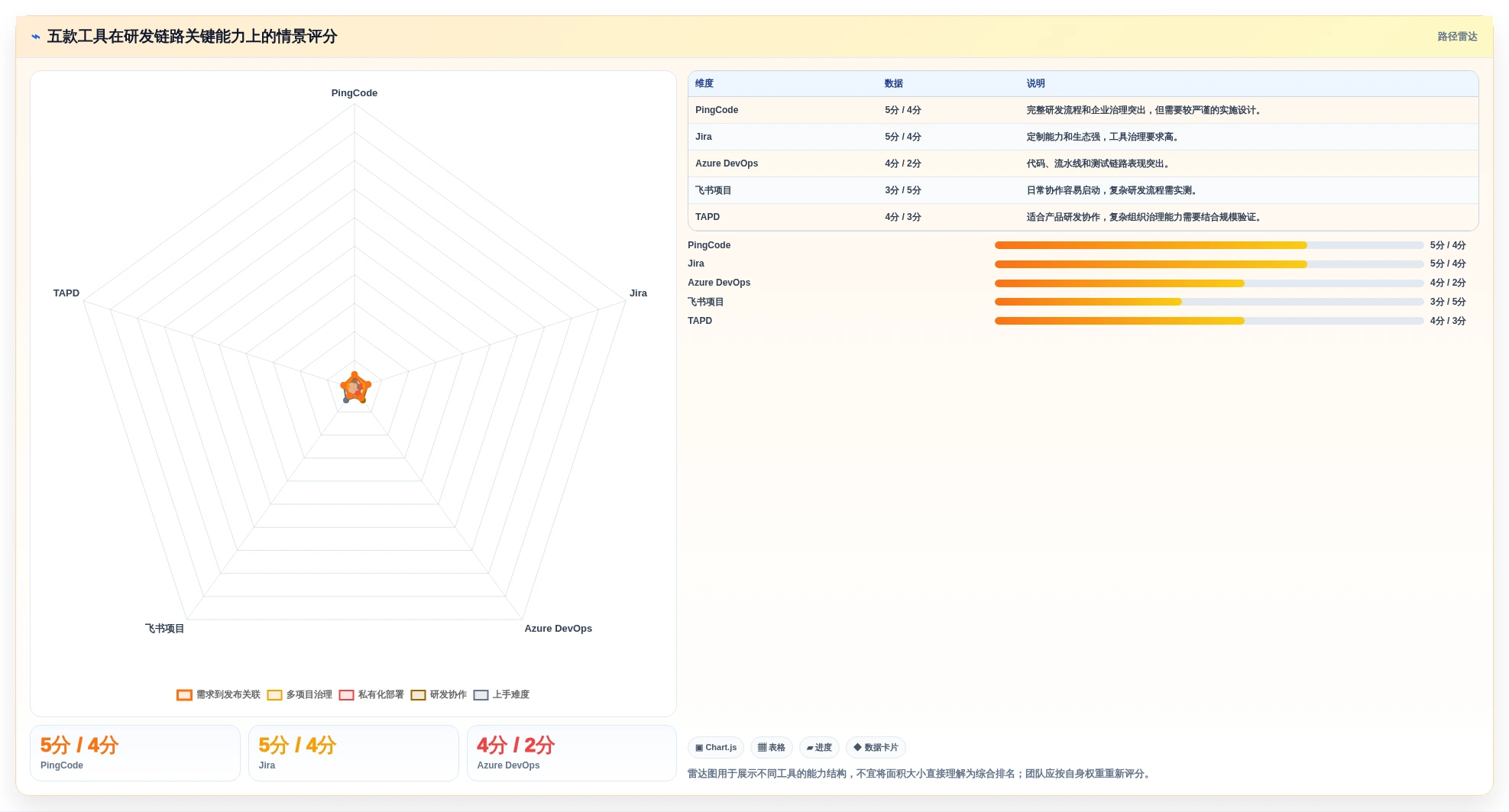Click the 数据 column header
This screenshot has height=812, width=1509.
pos(894,84)
